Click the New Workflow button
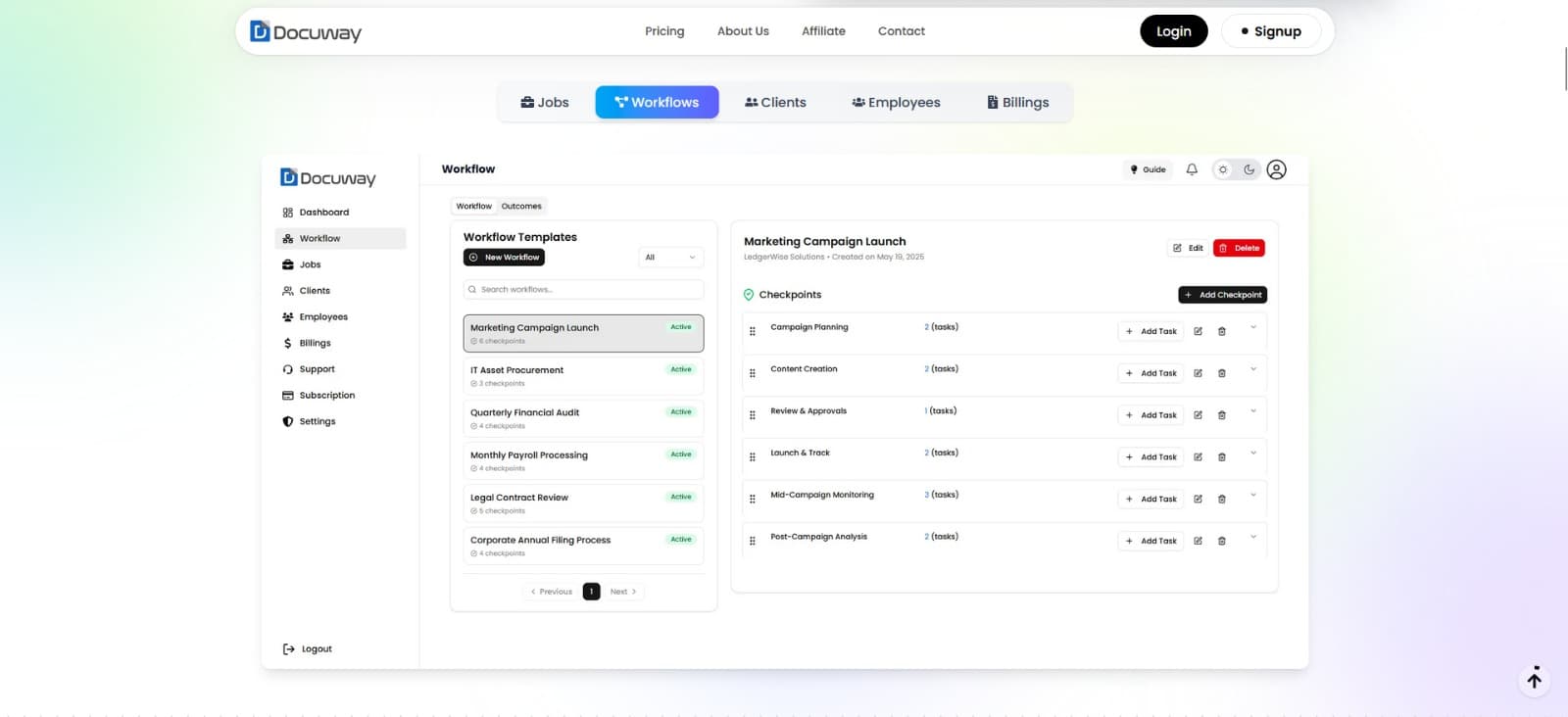Screen dimensions: 1568x717 [x=504, y=258]
